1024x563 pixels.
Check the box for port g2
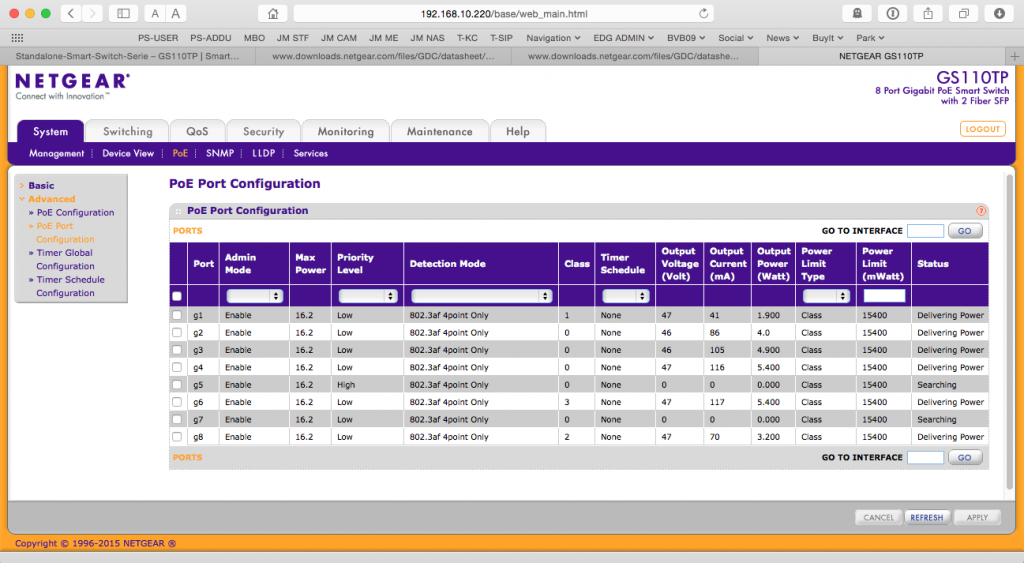[x=177, y=332]
